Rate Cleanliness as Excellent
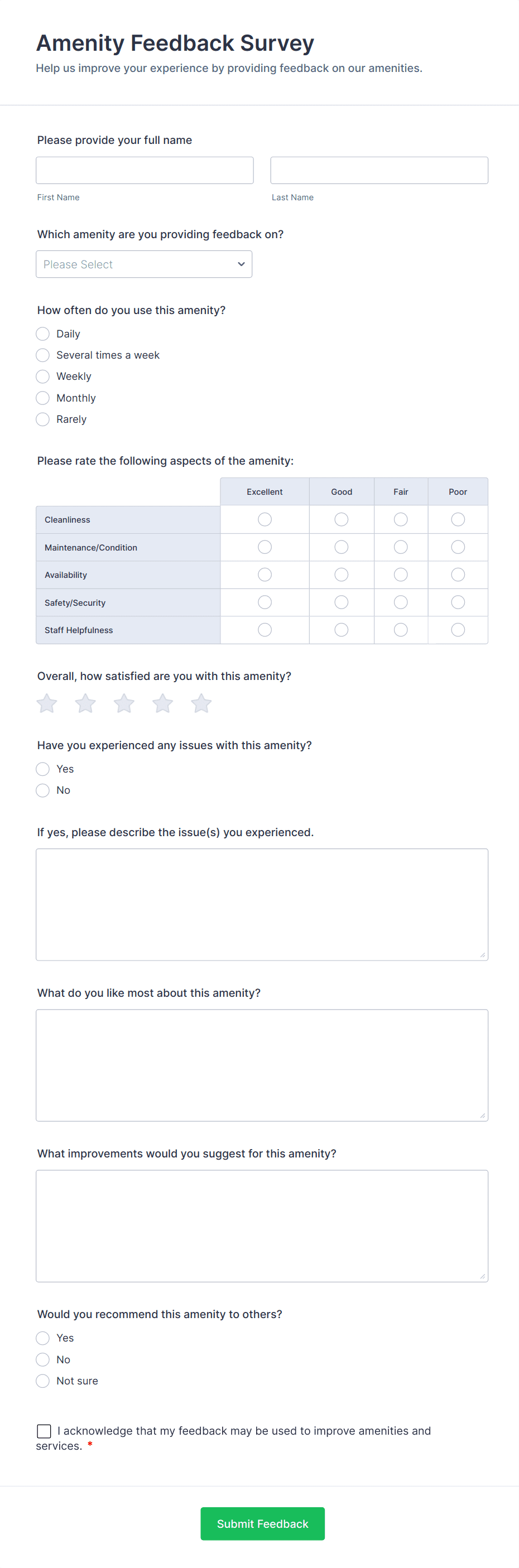519x1568 pixels. 265,519
